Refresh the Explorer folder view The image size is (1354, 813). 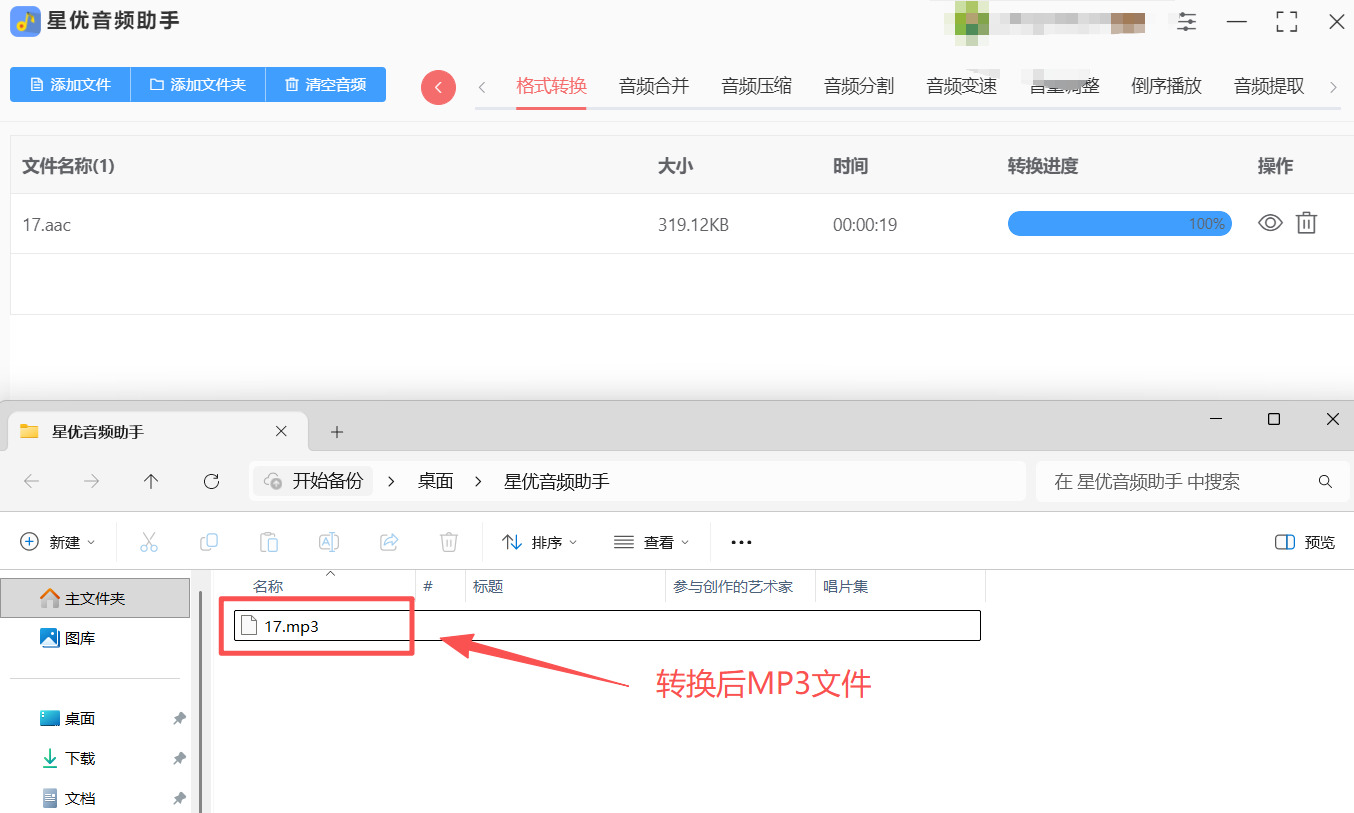pyautogui.click(x=211, y=481)
